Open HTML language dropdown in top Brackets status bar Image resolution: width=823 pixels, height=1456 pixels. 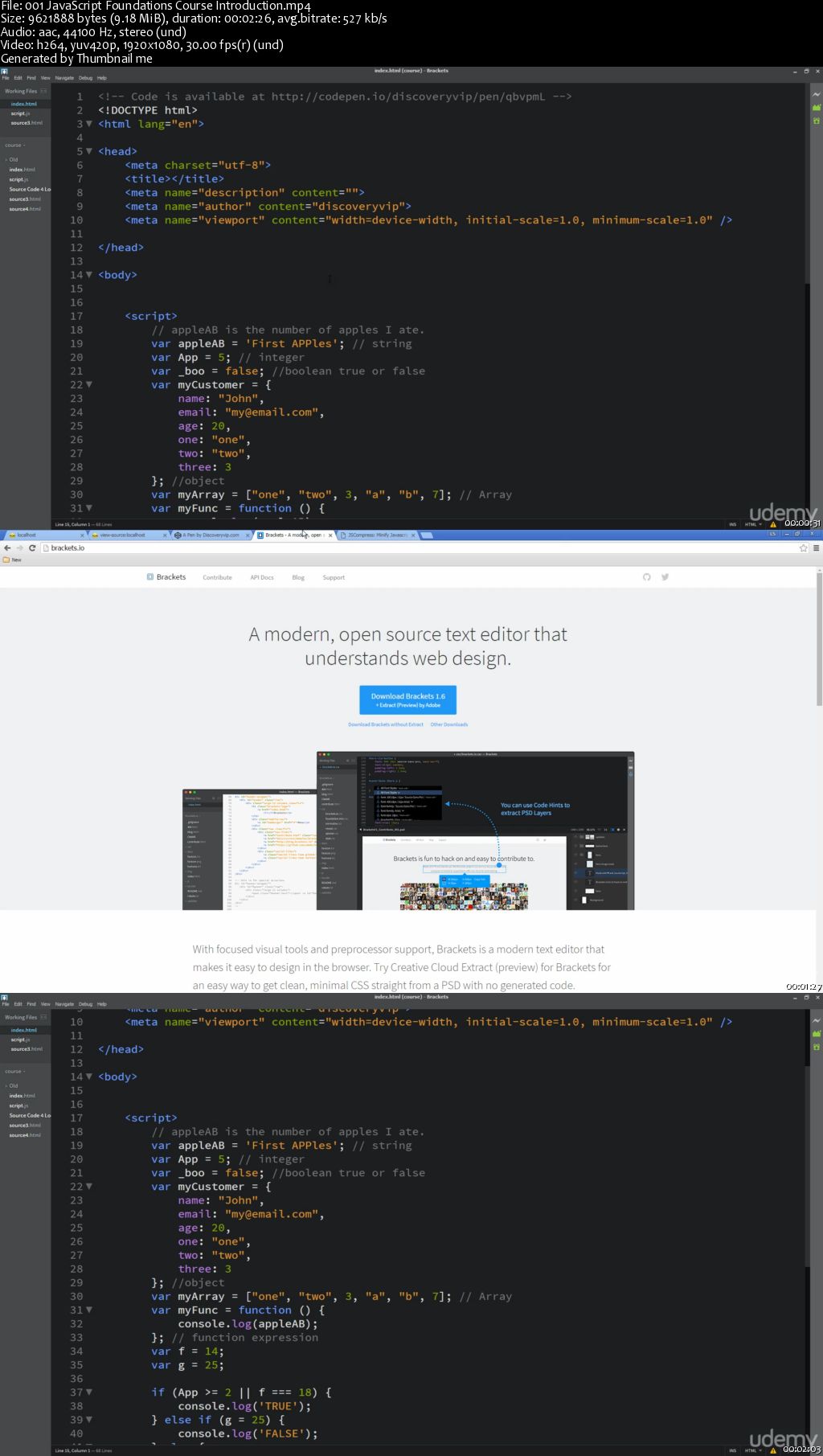coord(753,524)
